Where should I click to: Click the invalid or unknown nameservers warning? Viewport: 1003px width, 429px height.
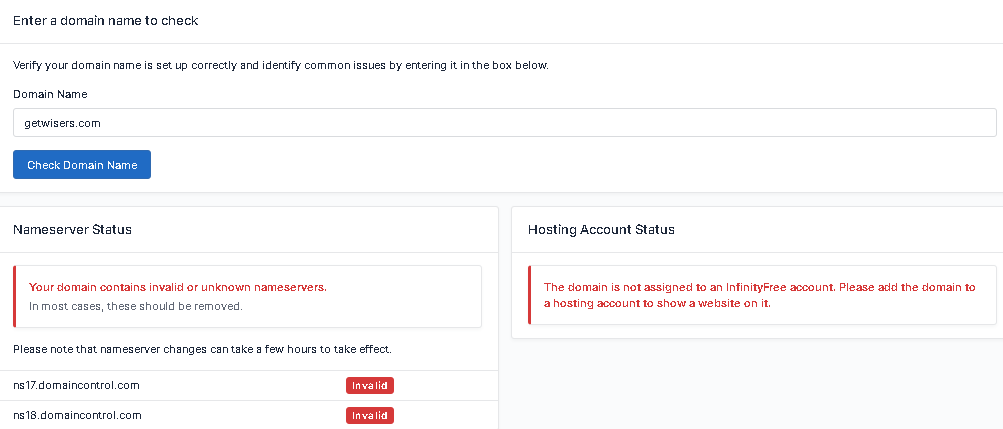178,287
